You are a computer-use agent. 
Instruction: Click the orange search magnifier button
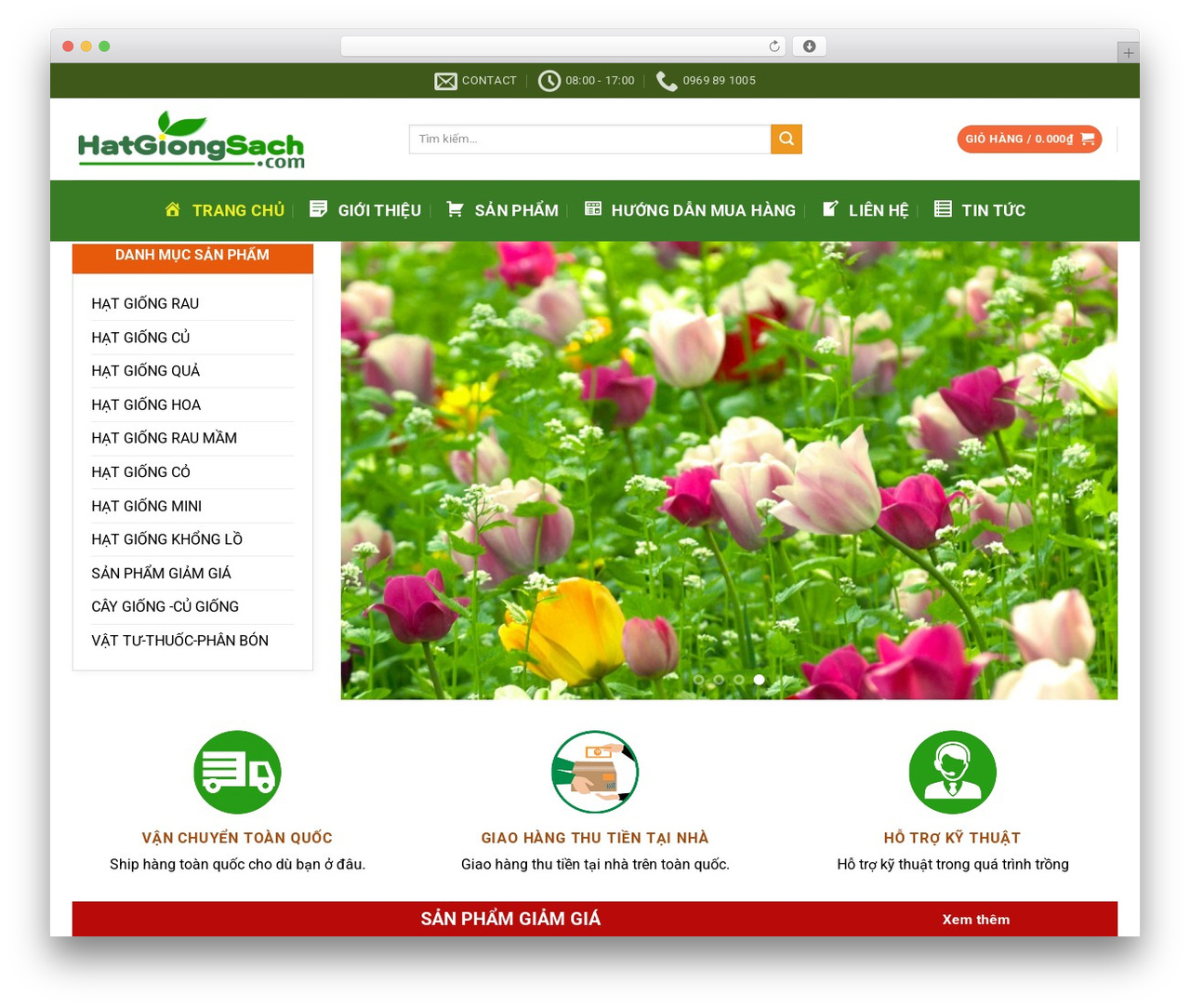pos(787,139)
